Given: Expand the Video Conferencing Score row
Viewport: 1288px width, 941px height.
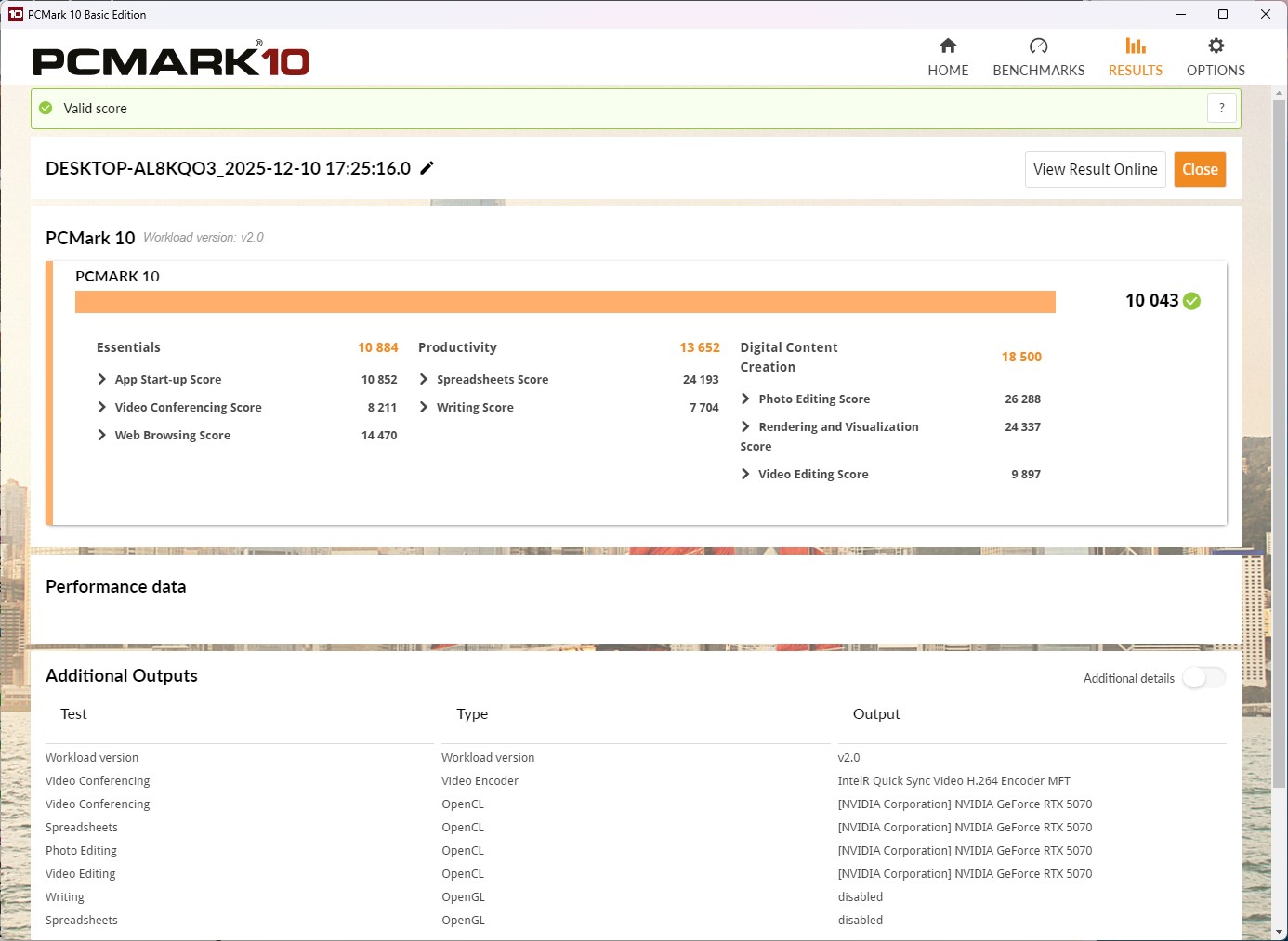Looking at the screenshot, I should [x=102, y=407].
